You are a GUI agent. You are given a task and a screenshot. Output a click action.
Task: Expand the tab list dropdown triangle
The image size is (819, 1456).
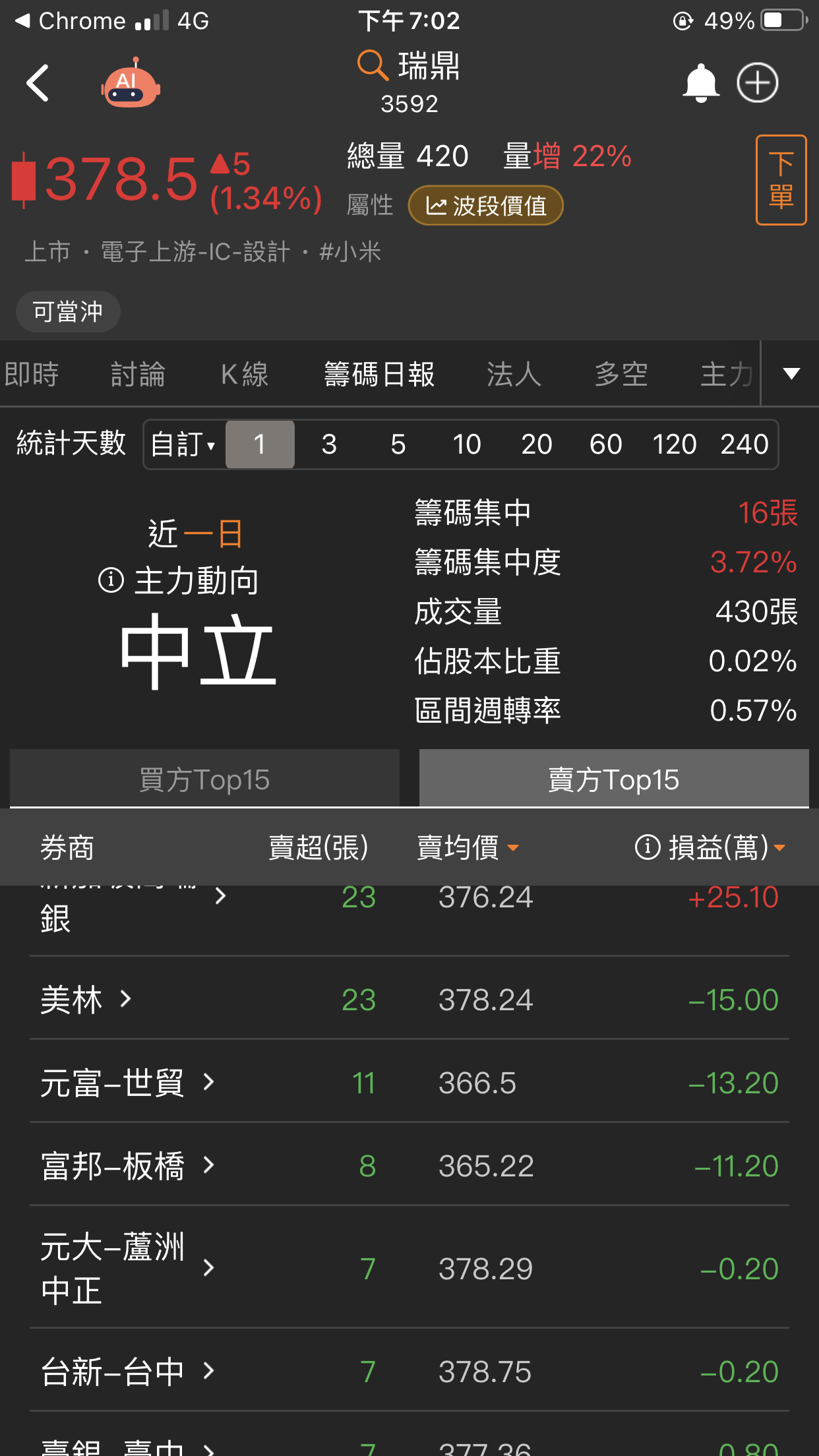click(x=791, y=374)
